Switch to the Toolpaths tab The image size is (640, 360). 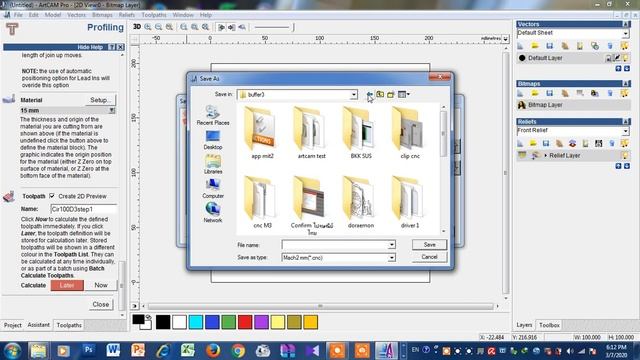pos(69,325)
